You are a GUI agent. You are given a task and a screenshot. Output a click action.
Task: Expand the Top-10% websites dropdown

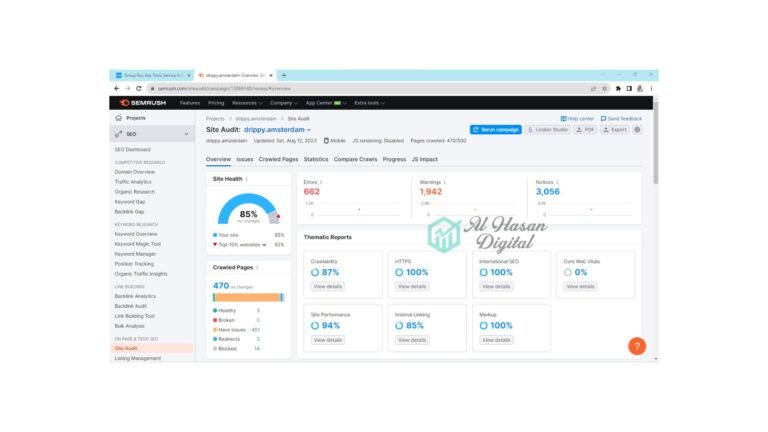tap(265, 244)
